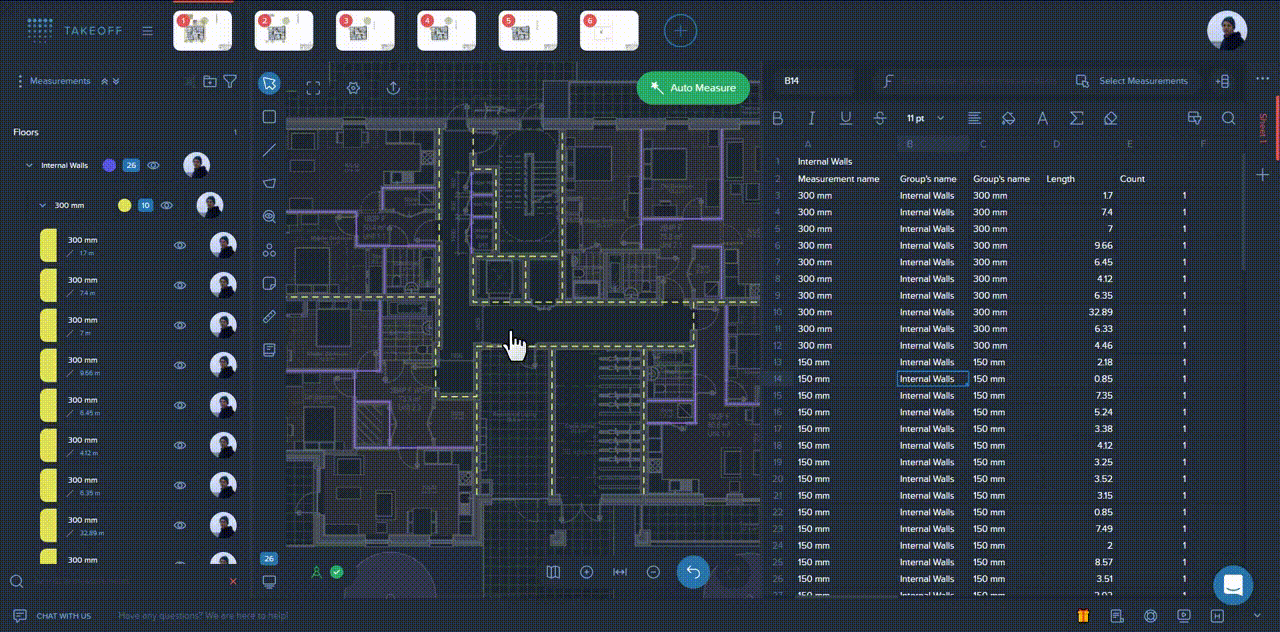
Task: Open the hamburger menu next to Takeoff
Action: [147, 31]
